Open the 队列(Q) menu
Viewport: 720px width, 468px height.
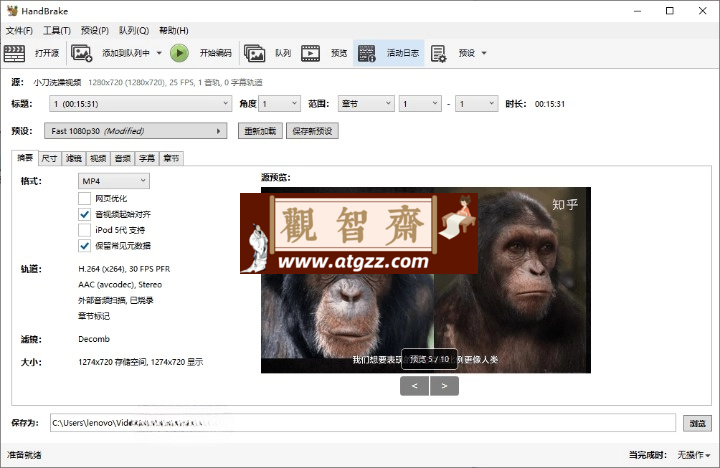click(134, 30)
